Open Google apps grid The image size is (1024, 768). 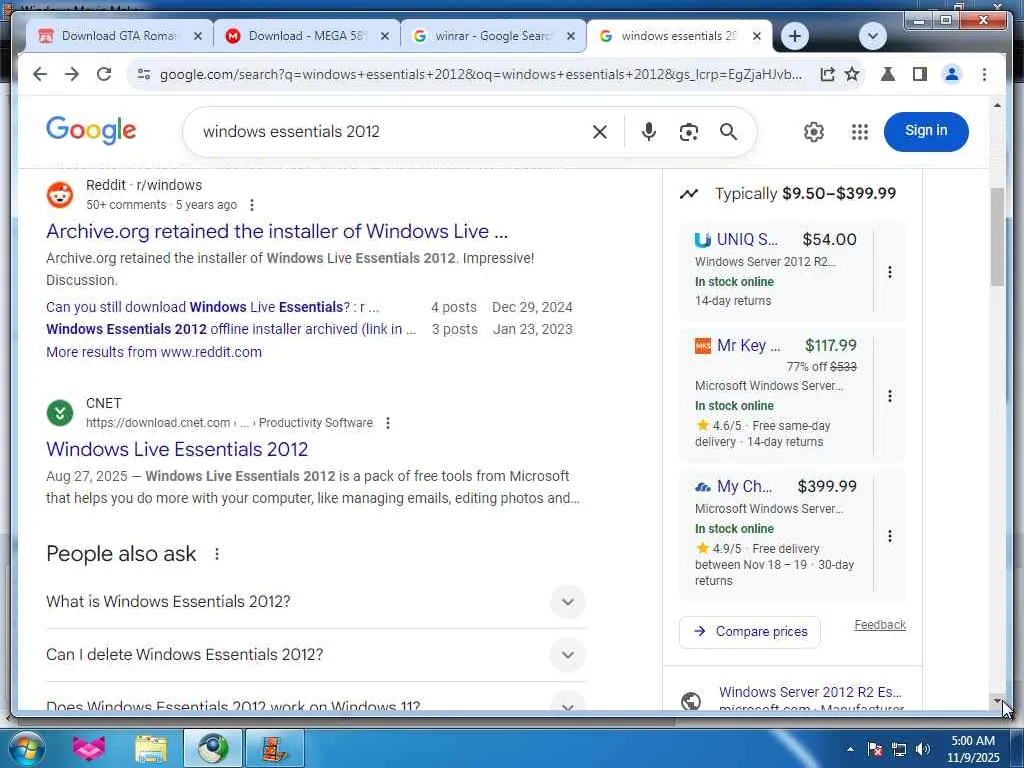coord(859,132)
